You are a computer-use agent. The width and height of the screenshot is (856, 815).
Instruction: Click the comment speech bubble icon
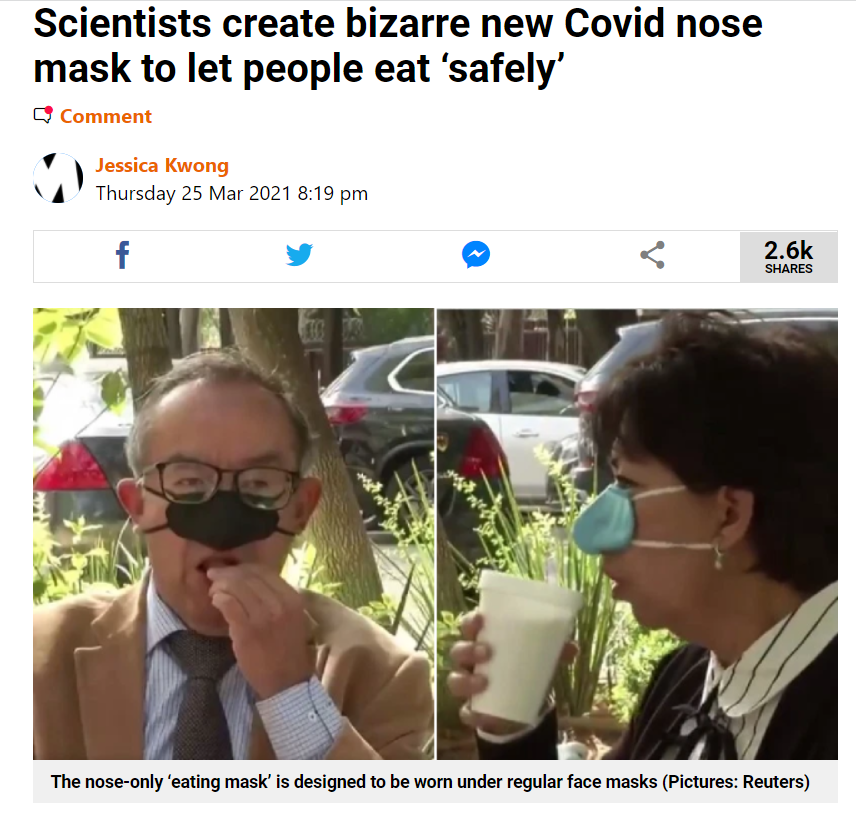click(x=43, y=115)
